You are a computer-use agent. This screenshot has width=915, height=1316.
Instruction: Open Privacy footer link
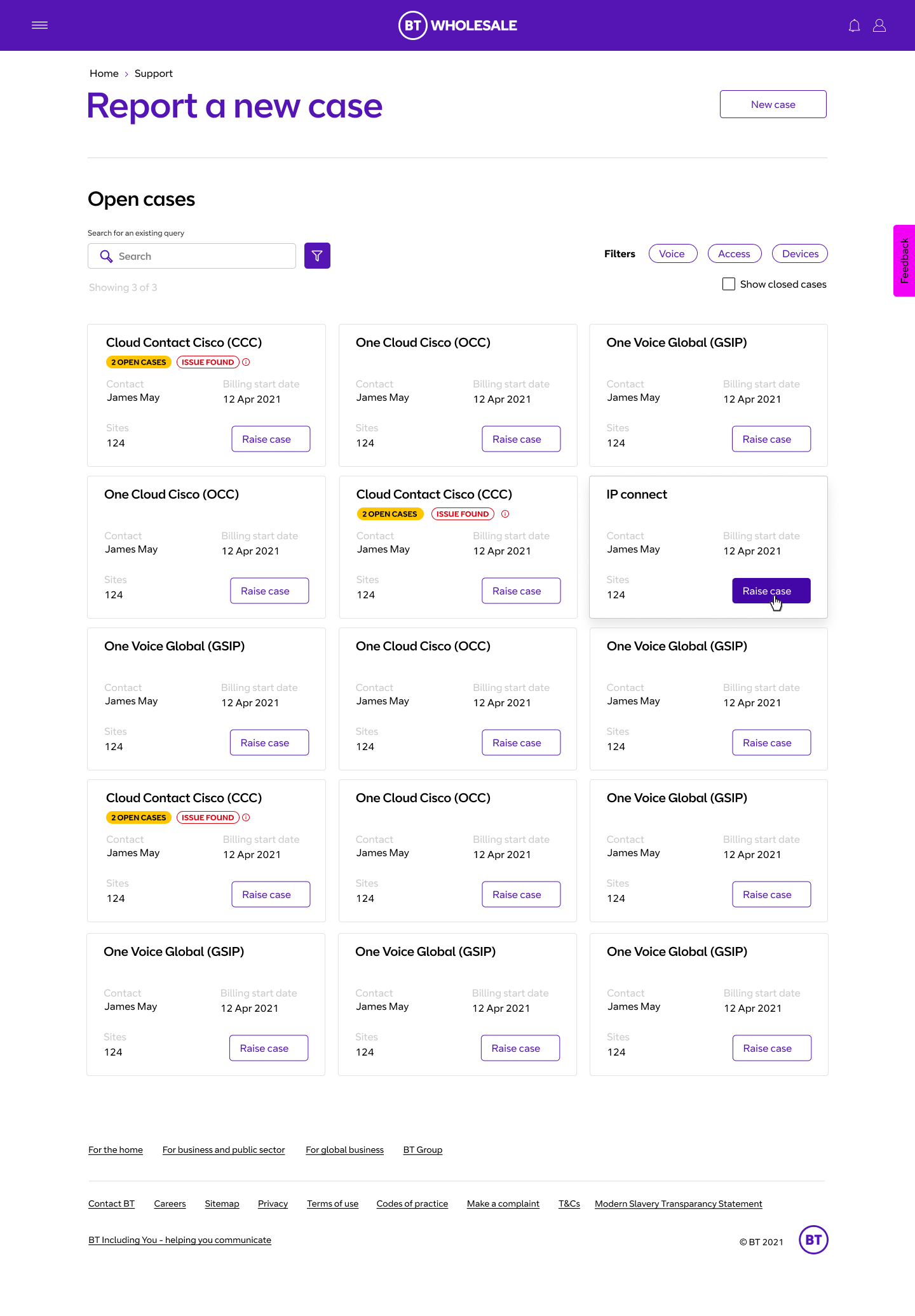tap(273, 1204)
